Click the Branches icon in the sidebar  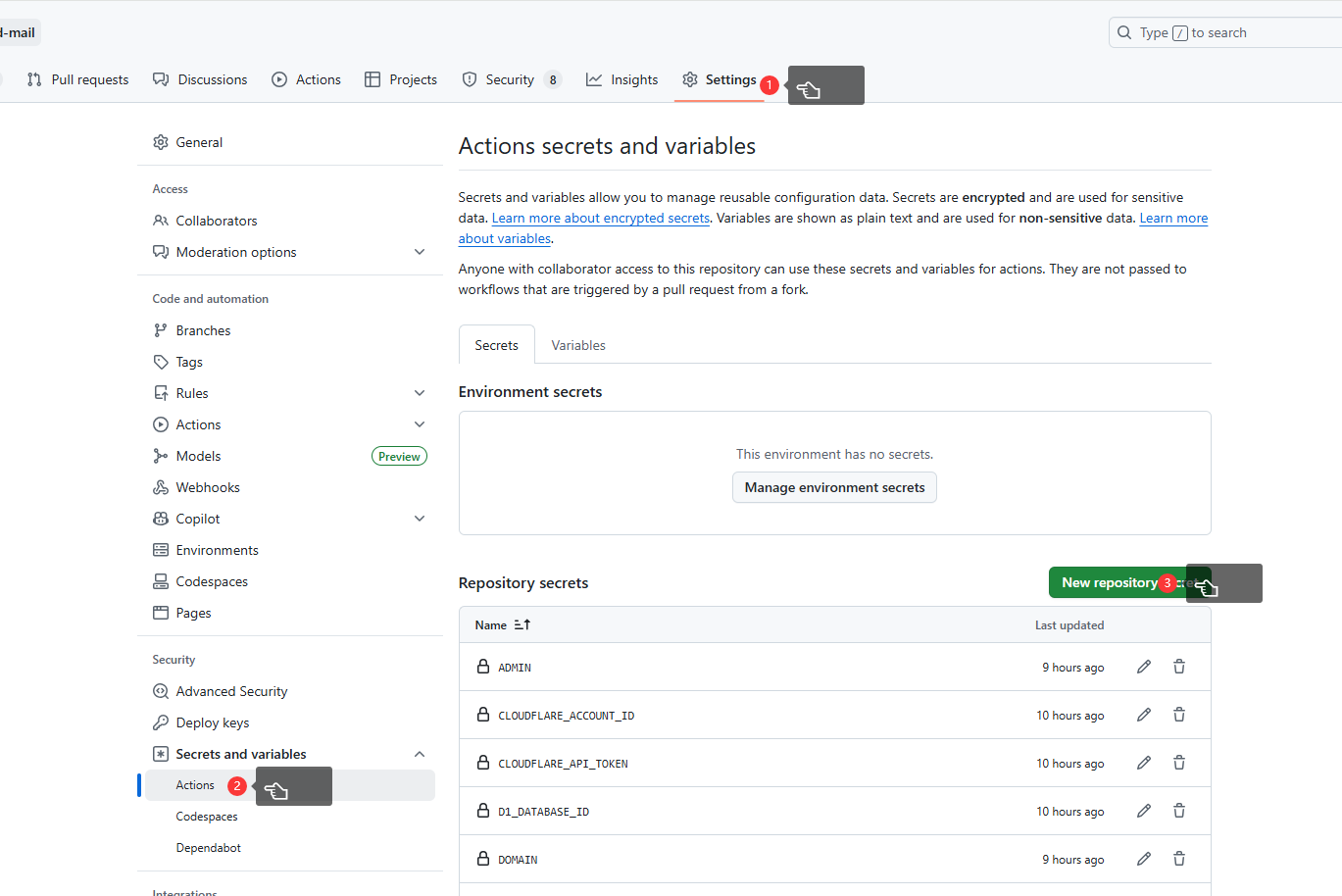click(x=160, y=330)
